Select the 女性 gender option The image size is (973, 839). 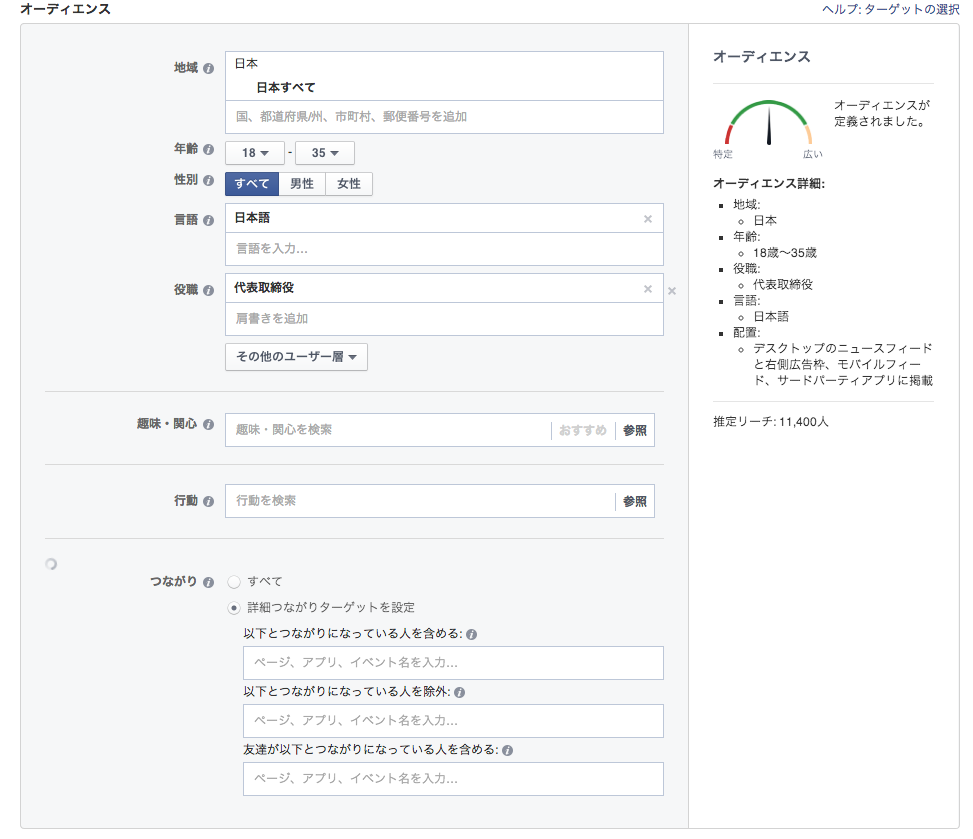tap(348, 184)
